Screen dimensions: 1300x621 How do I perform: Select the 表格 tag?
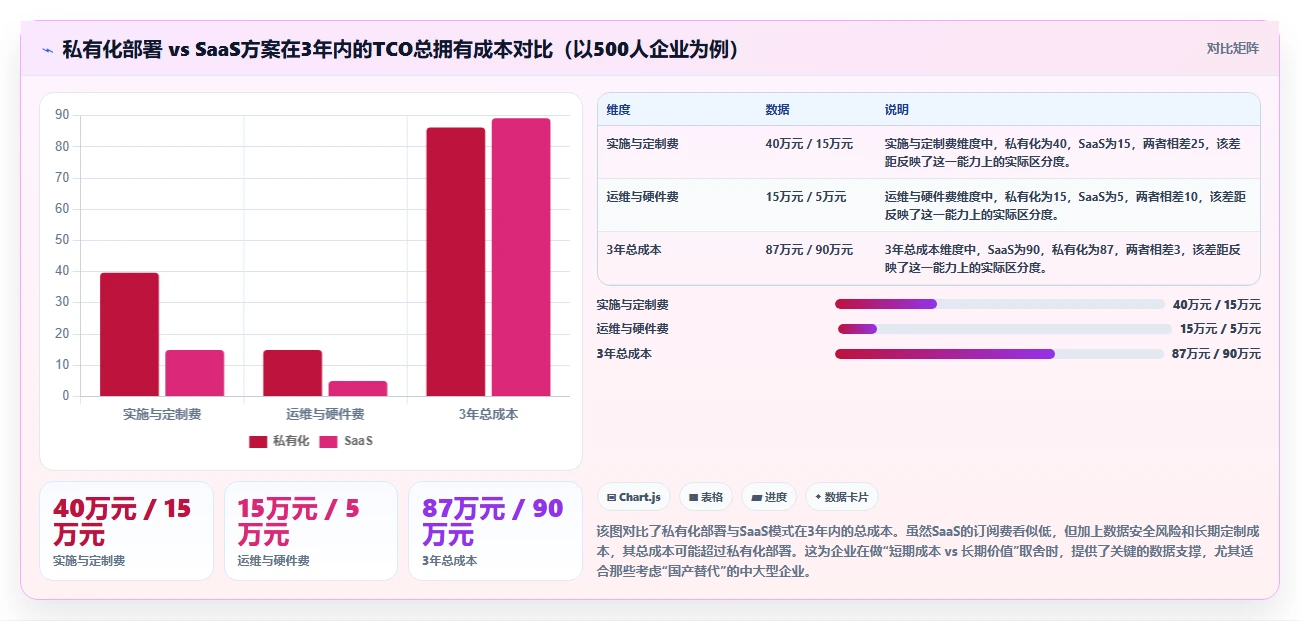(706, 497)
